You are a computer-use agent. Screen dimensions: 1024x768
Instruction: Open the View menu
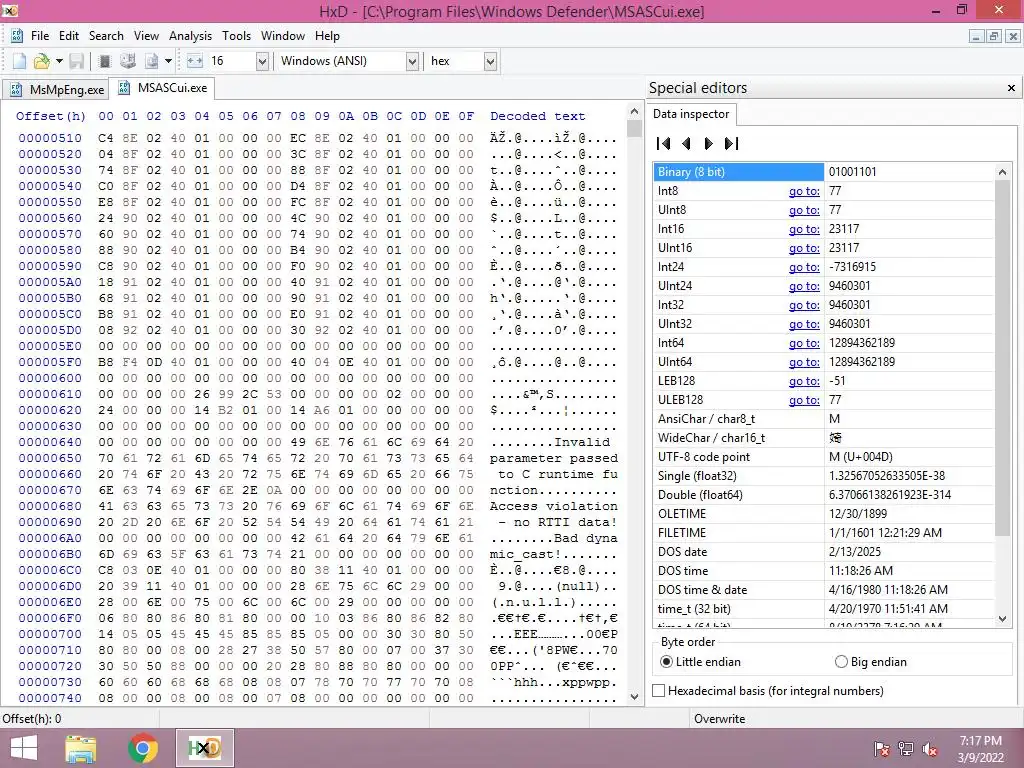[x=146, y=36]
